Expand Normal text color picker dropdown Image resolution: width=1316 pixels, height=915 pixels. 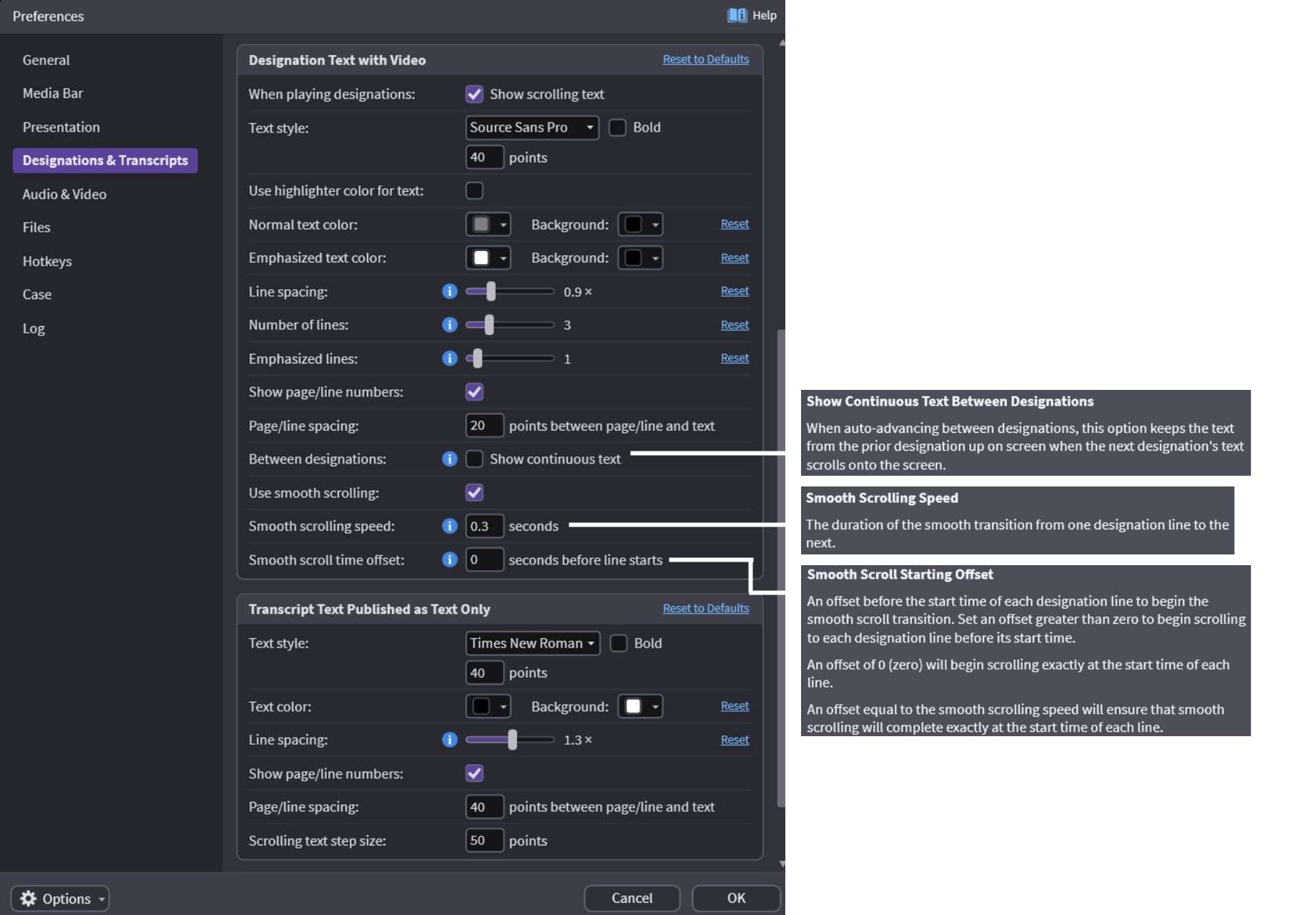pyautogui.click(x=488, y=224)
